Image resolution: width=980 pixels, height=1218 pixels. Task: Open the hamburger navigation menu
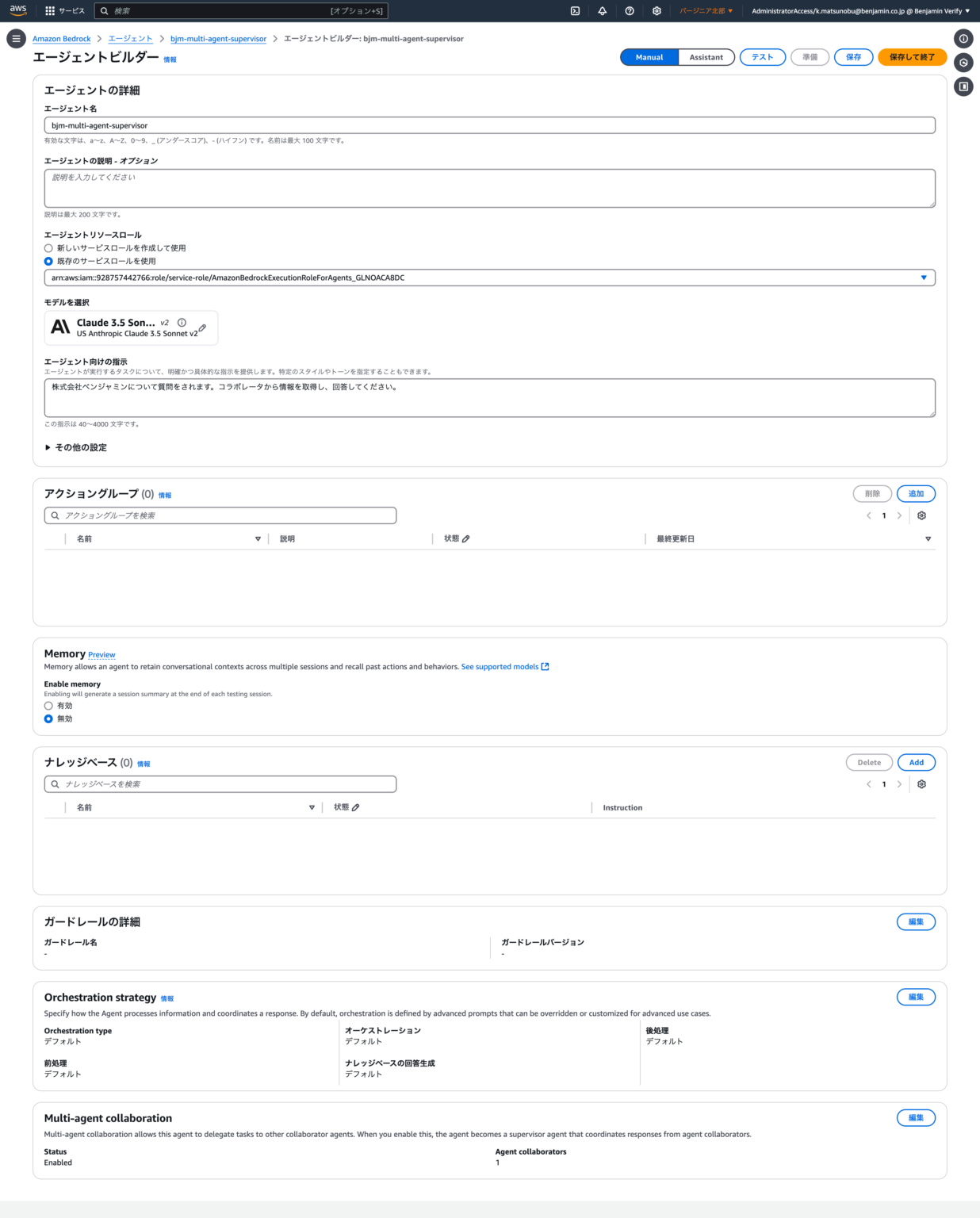point(16,38)
